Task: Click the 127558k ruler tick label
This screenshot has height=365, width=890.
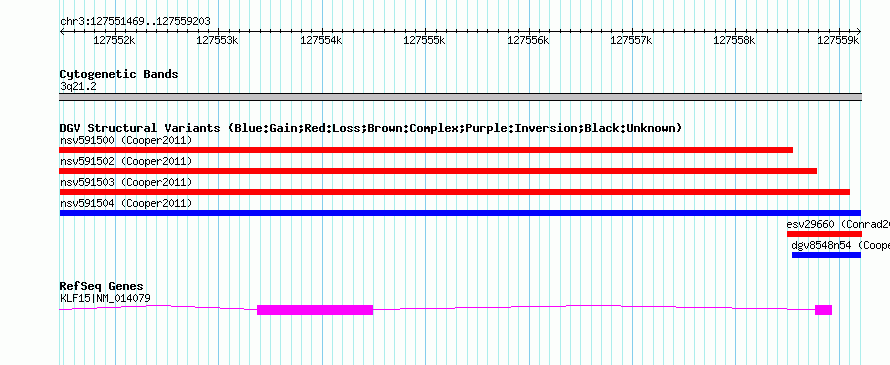Action: coord(735,40)
